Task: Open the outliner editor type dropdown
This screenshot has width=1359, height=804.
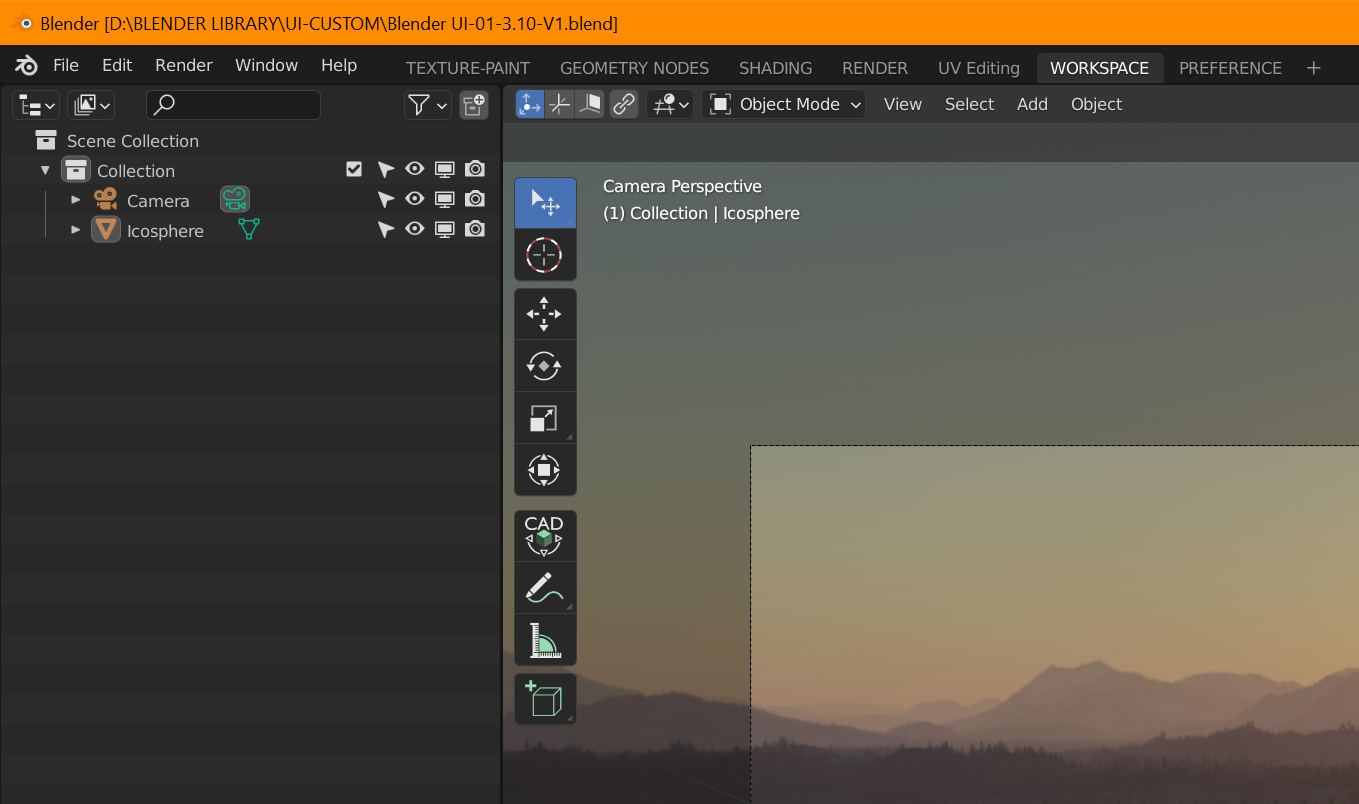Action: [x=36, y=105]
